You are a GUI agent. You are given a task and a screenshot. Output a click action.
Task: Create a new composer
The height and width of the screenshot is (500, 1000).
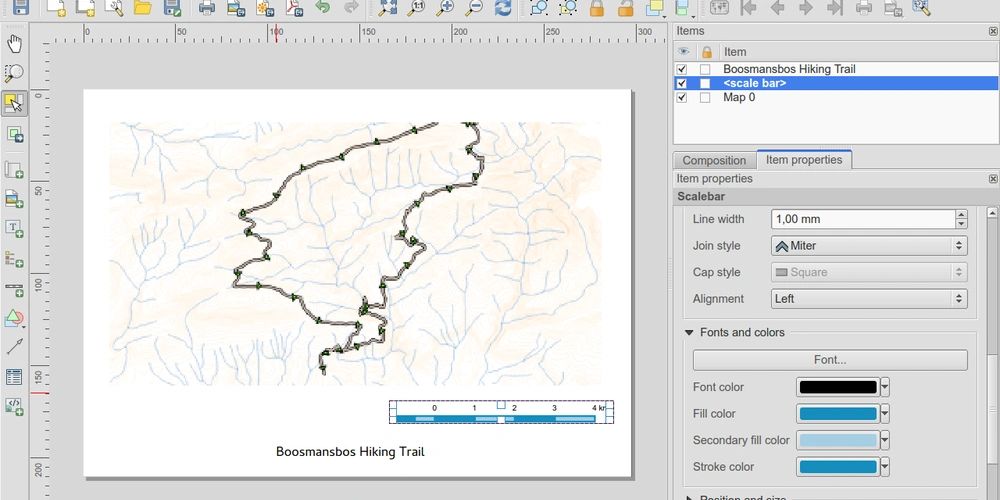(x=56, y=7)
